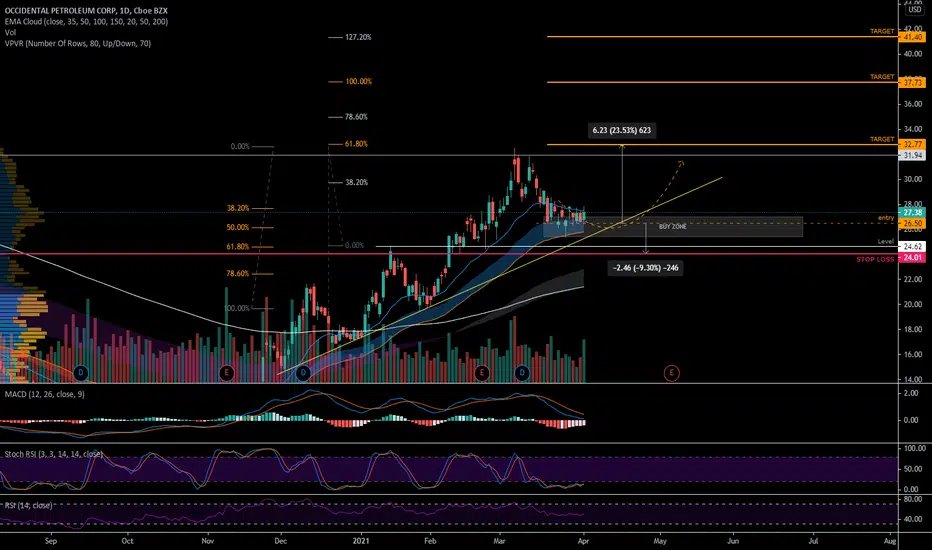This screenshot has width=932, height=550.
Task: Click 50.00 on the Stoch RSI scale
Action: click(912, 469)
